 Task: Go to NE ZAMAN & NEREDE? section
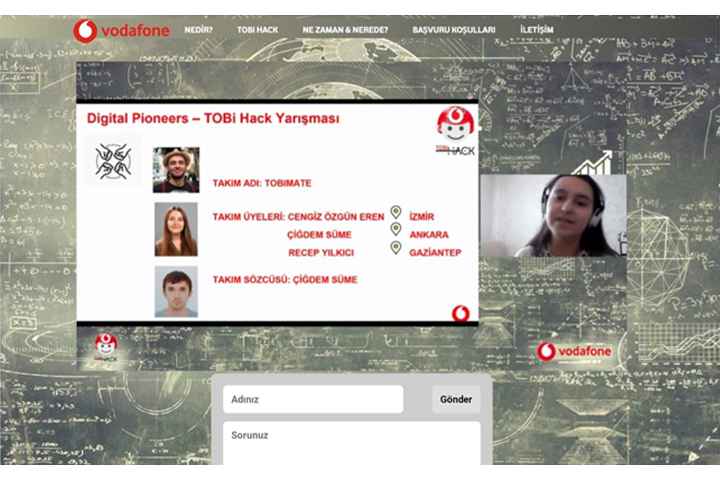(x=345, y=30)
